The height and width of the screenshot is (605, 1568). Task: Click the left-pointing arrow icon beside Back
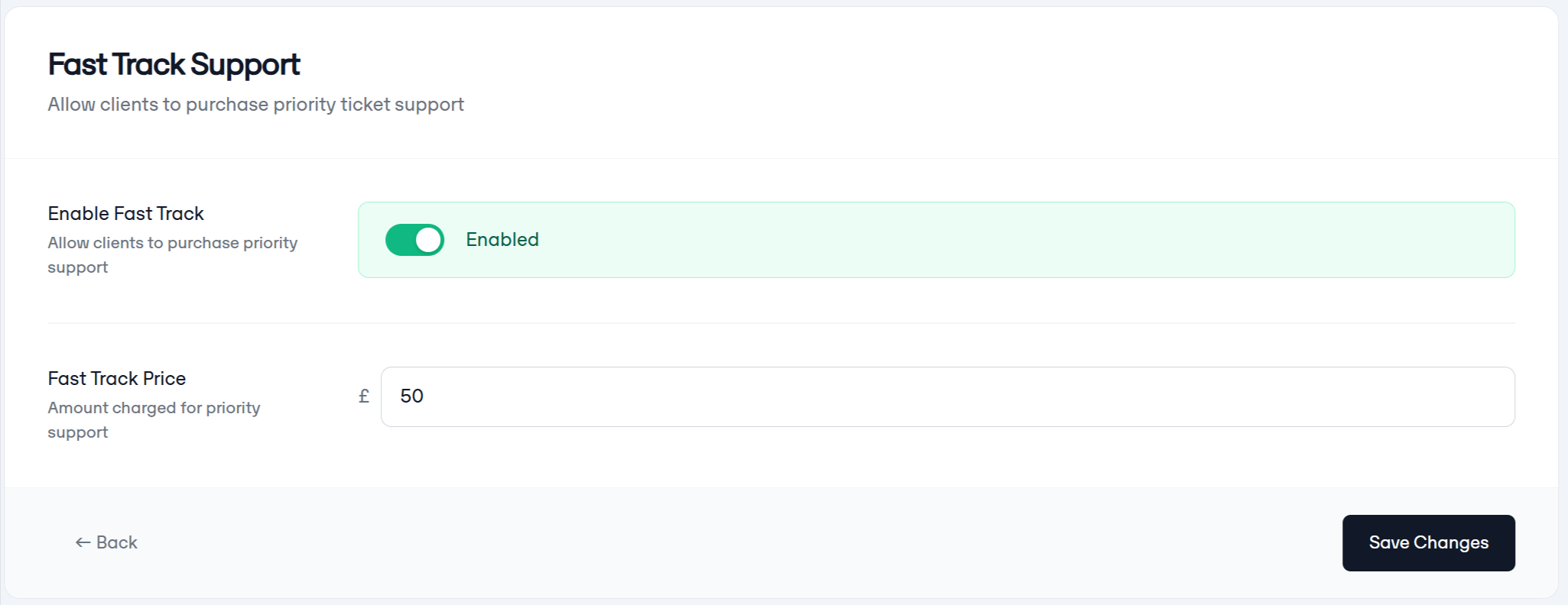[x=83, y=542]
